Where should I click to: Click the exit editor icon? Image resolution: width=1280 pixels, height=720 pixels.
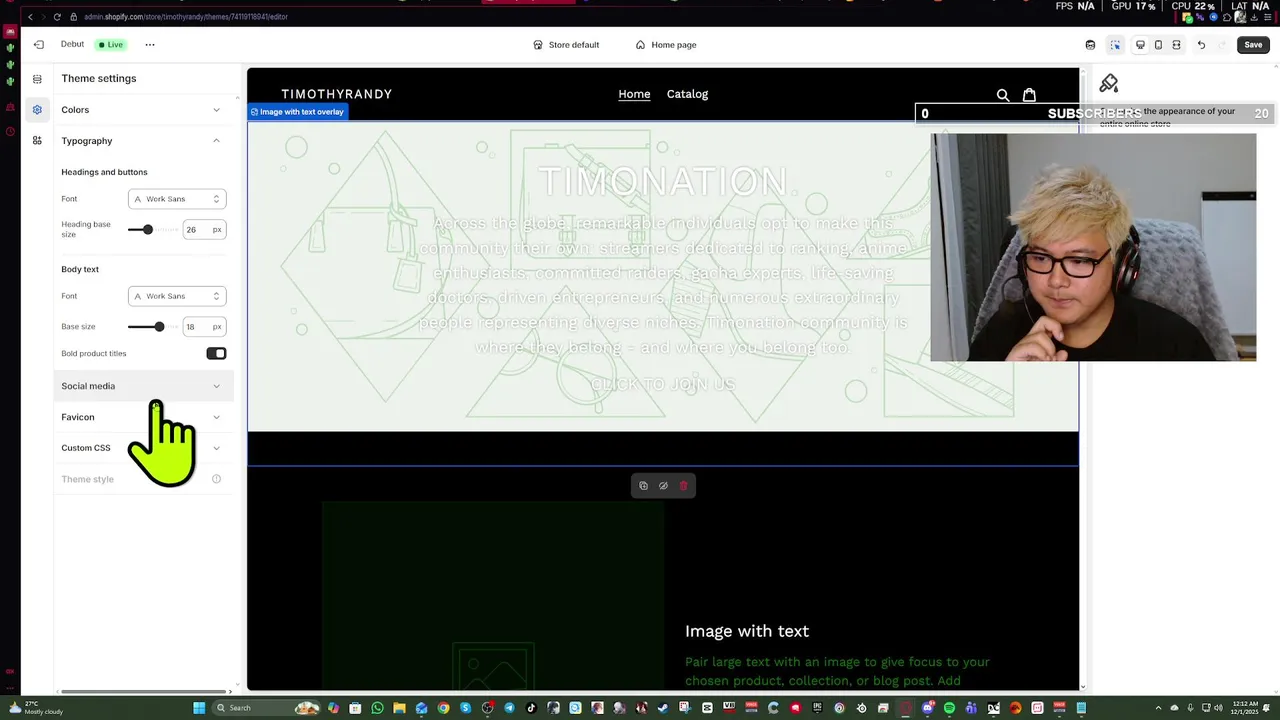pyautogui.click(x=38, y=45)
